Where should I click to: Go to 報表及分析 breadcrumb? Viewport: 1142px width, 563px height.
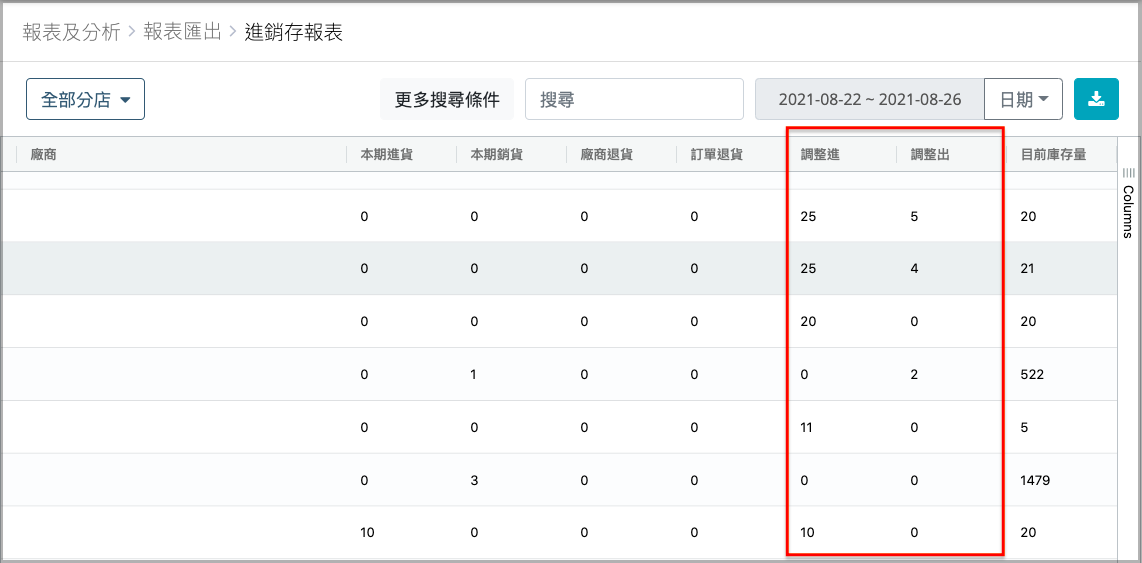pyautogui.click(x=71, y=33)
